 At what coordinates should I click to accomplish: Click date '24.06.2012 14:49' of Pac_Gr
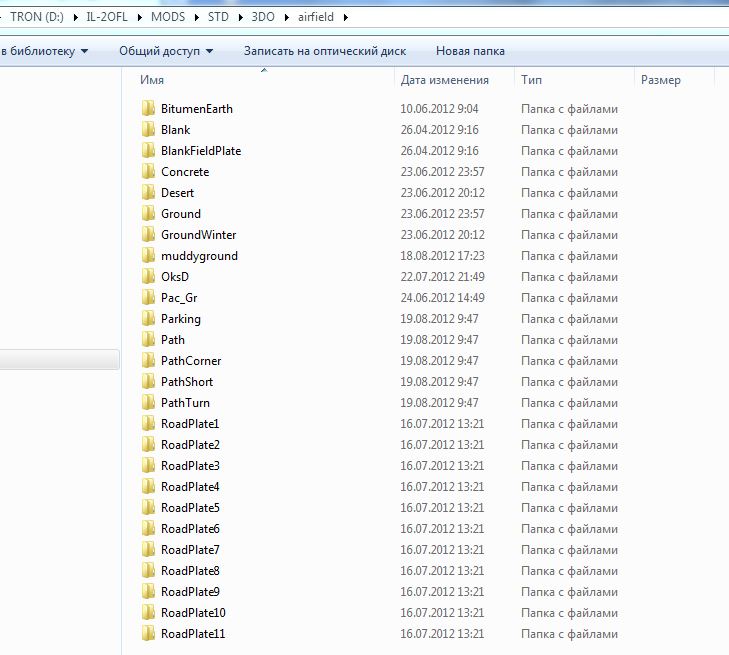[x=443, y=298]
